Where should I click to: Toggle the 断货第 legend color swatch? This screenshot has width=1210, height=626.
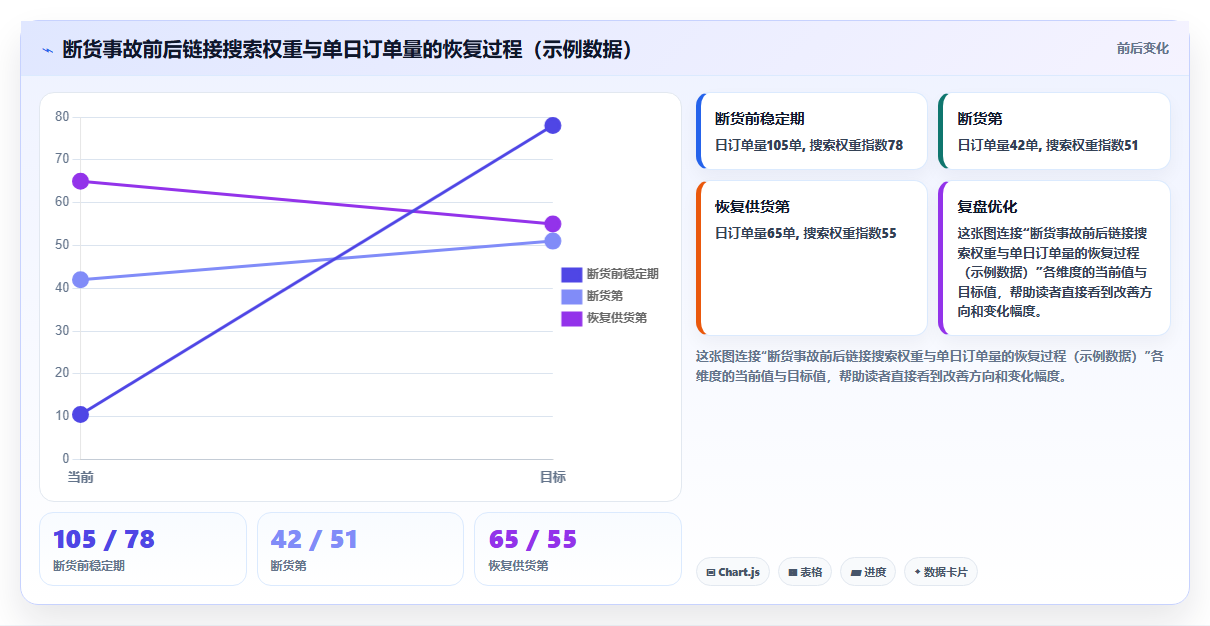tap(571, 296)
